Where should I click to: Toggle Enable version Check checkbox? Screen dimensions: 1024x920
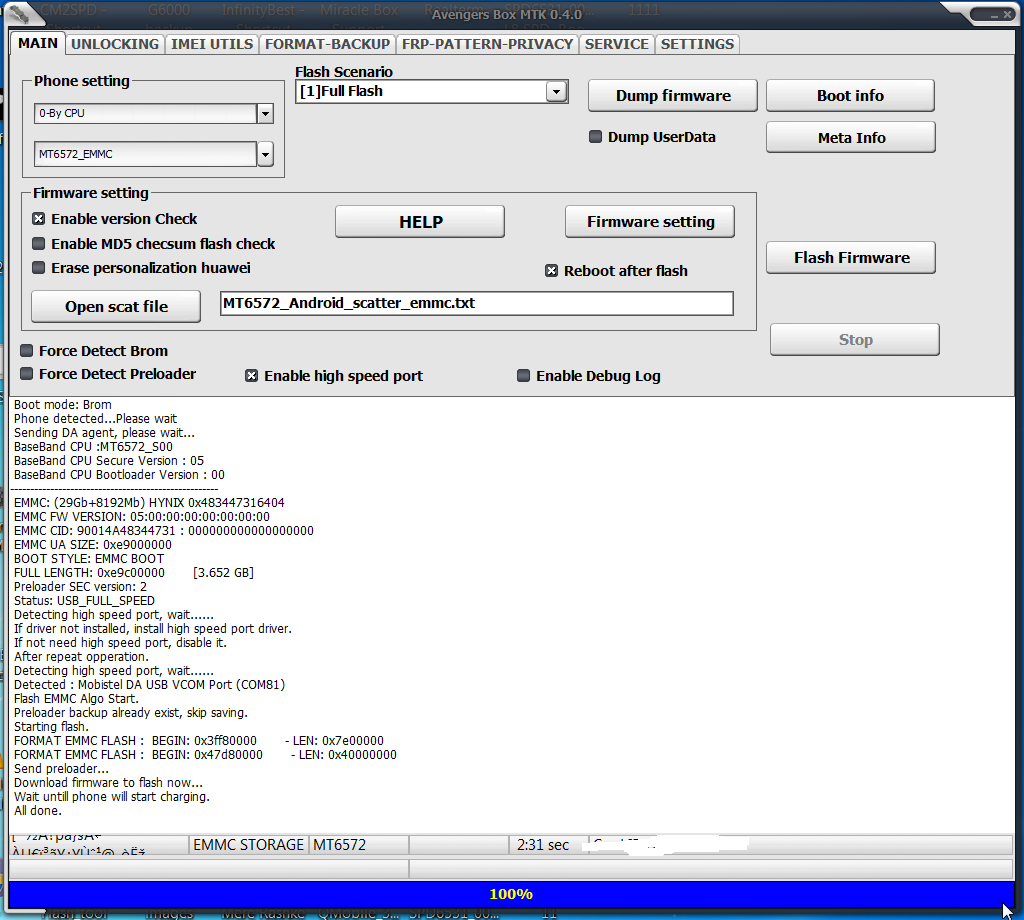click(39, 219)
